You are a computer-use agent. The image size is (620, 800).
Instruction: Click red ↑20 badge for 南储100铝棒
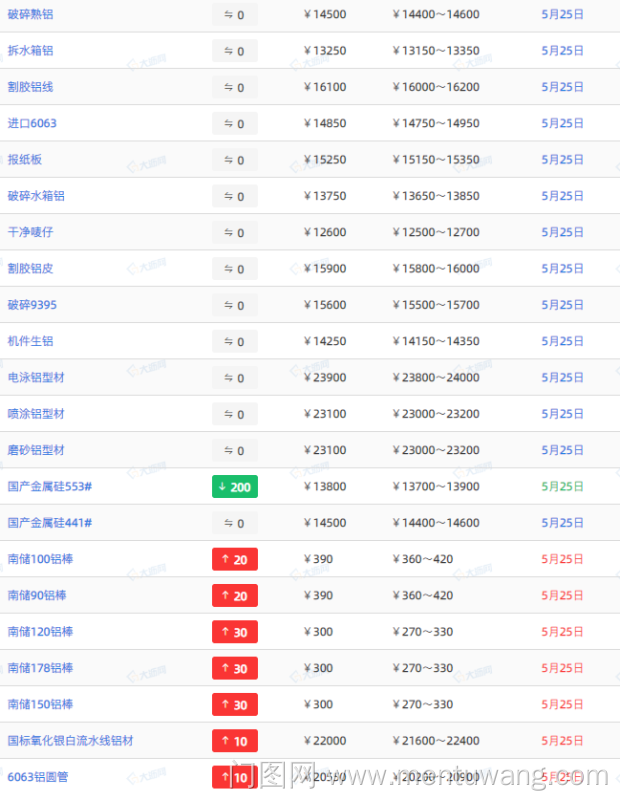click(x=235, y=560)
